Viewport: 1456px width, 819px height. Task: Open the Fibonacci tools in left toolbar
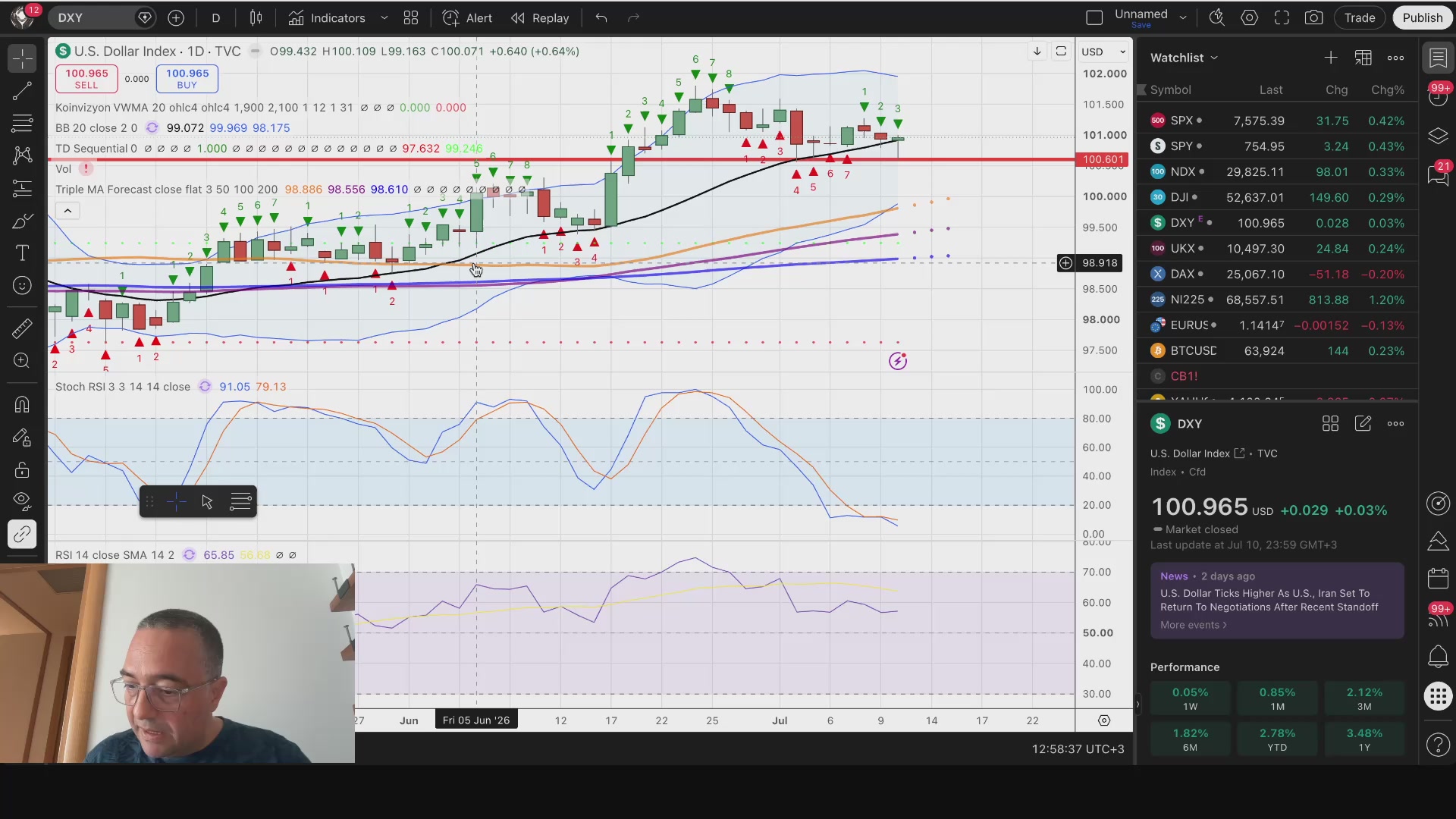pyautogui.click(x=22, y=123)
